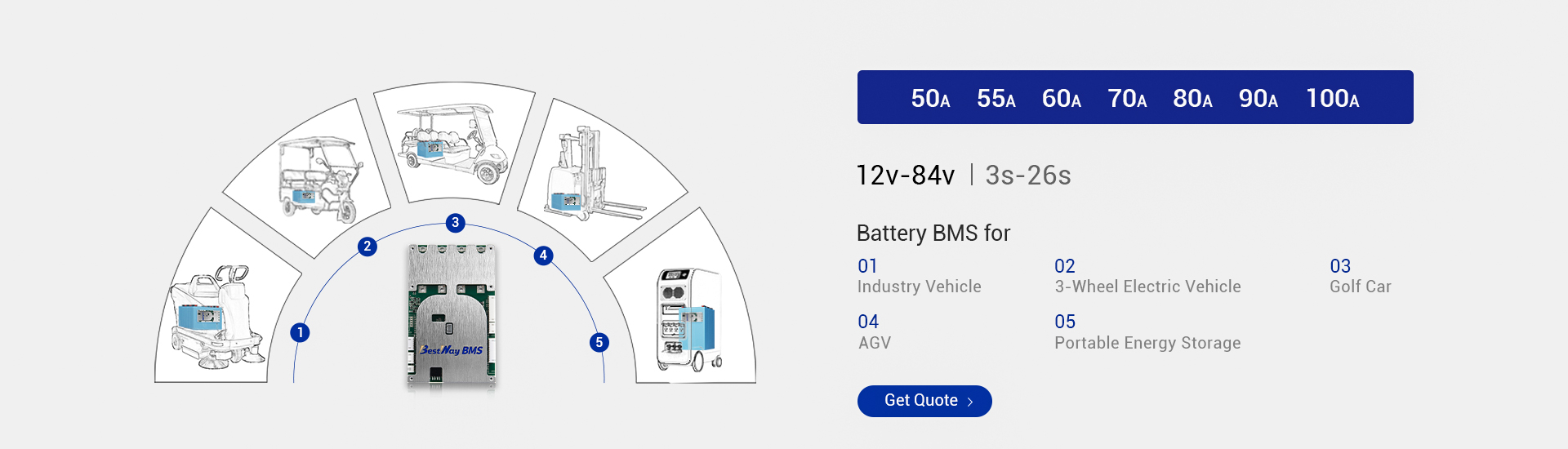This screenshot has height=449, width=1568.
Task: Click numbered marker 1 on the arc
Action: 300,332
